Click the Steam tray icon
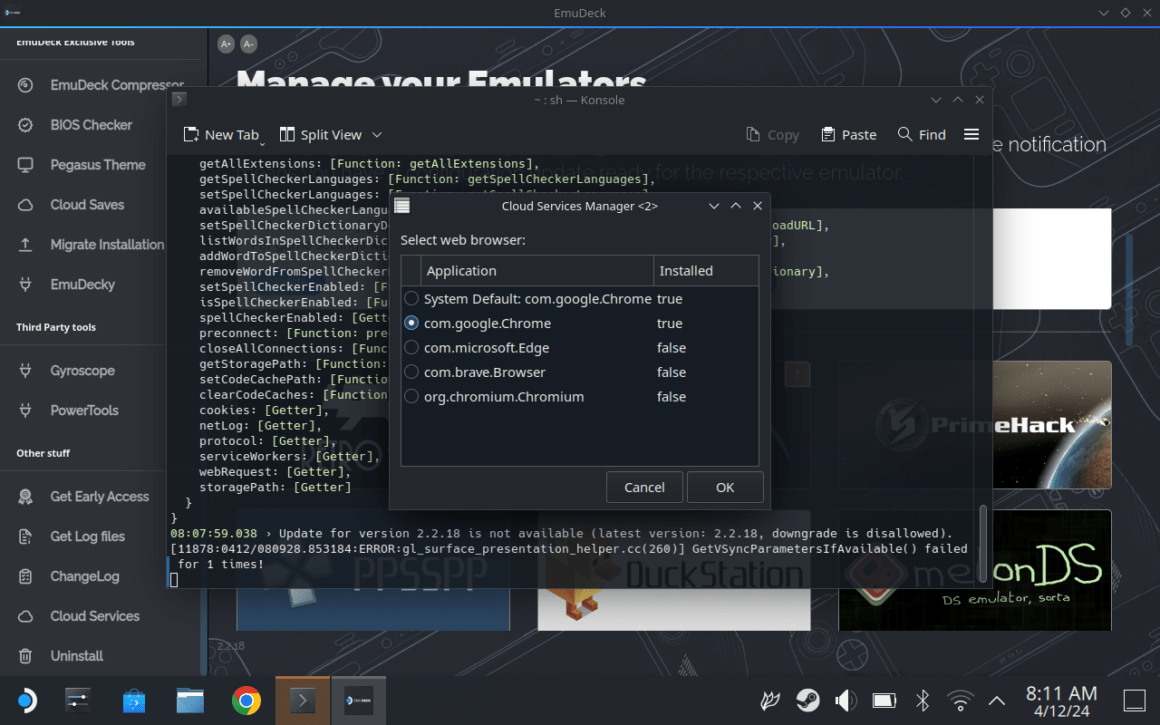 tap(808, 700)
